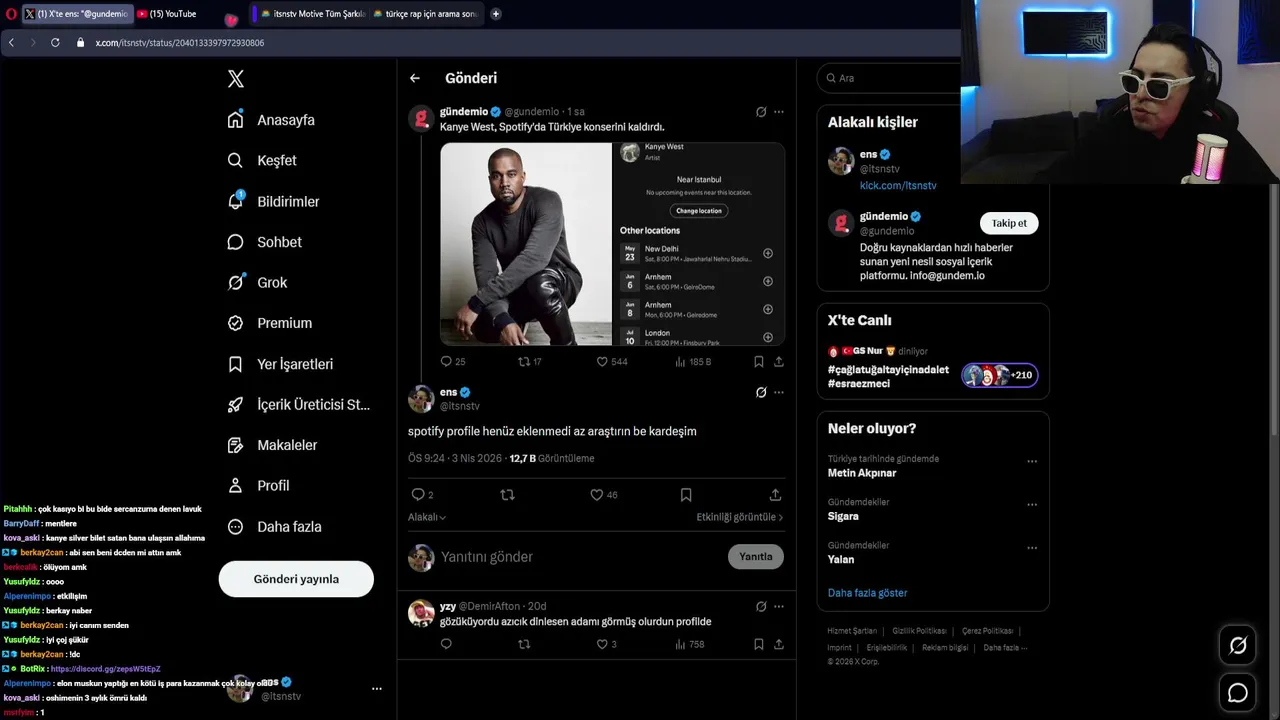Click the Gönderi yayınla button
Viewport: 1280px width, 720px height.
[x=296, y=579]
